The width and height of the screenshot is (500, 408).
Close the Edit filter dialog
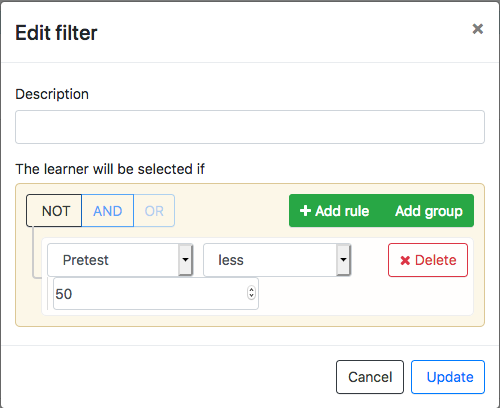point(478,29)
